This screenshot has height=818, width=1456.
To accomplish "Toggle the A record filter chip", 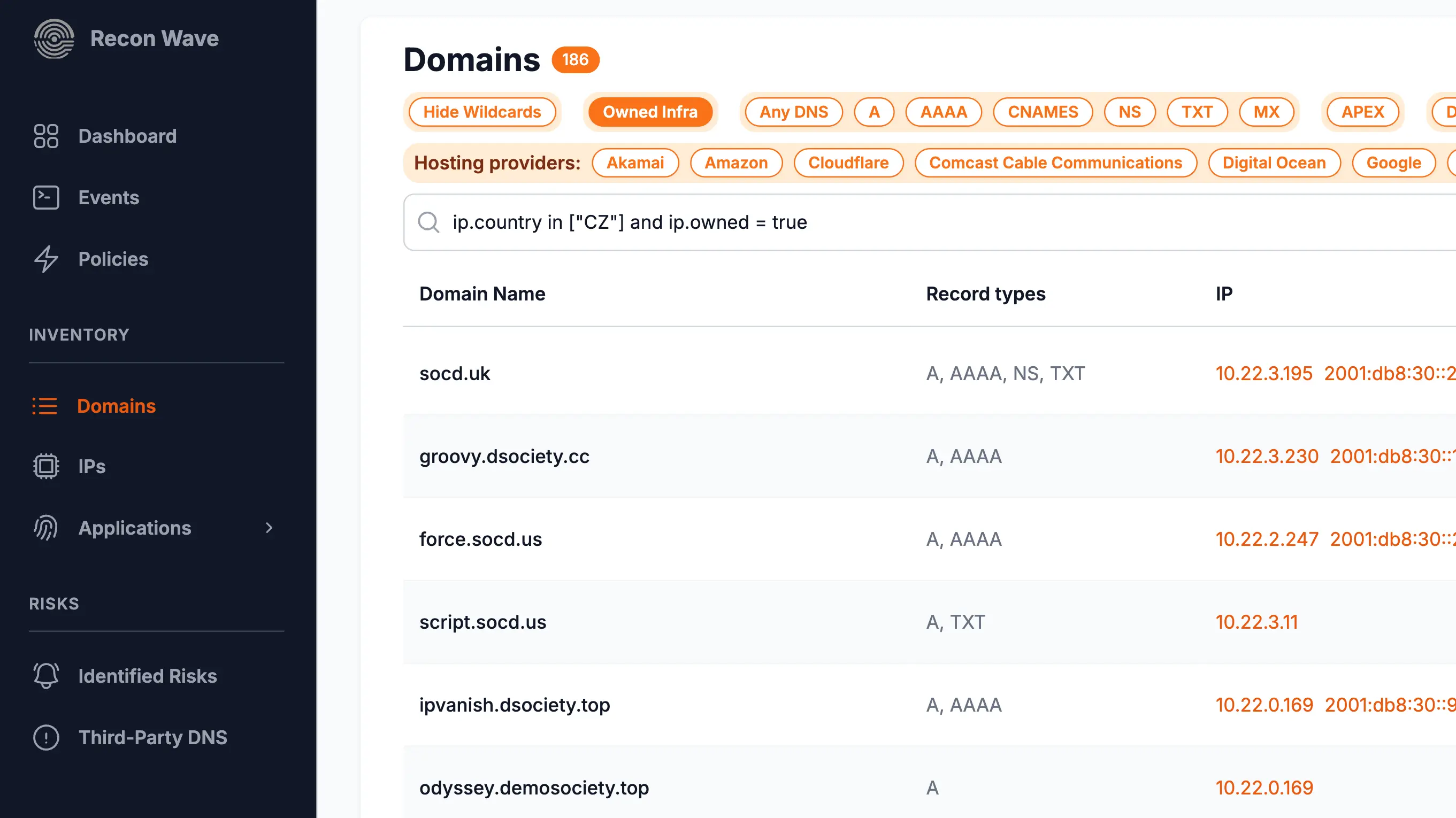I will pyautogui.click(x=874, y=112).
